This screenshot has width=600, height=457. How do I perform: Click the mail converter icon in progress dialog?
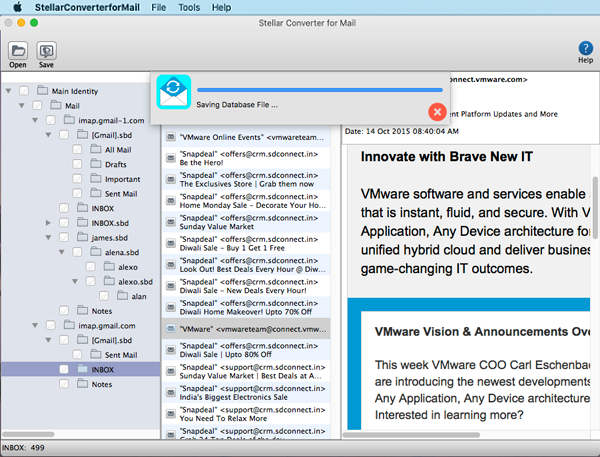point(174,92)
